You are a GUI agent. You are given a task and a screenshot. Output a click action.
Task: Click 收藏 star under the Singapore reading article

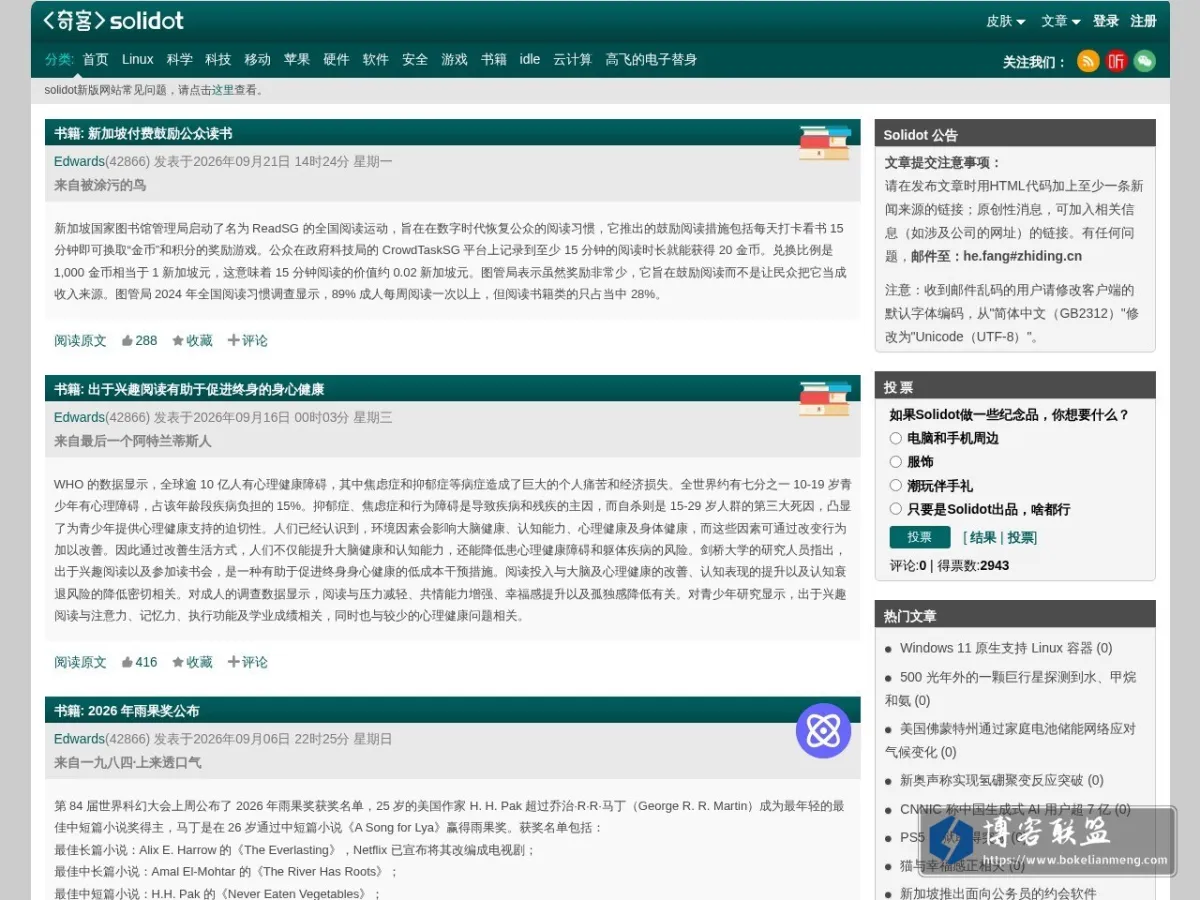(192, 340)
